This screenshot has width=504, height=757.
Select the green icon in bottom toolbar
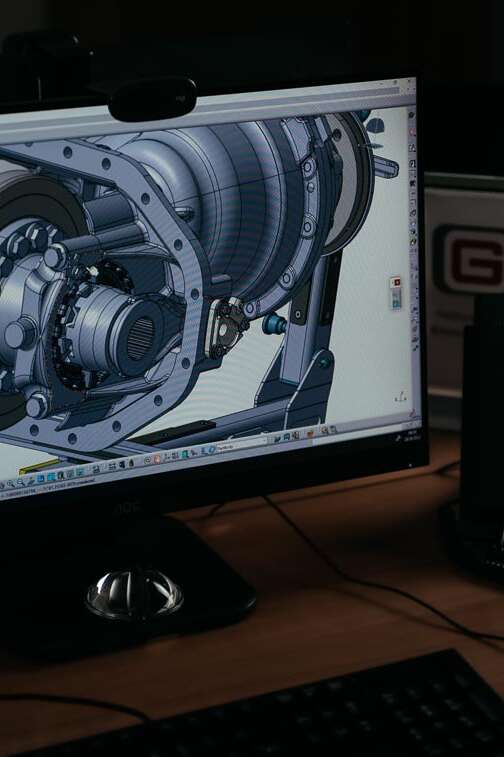coord(184,454)
